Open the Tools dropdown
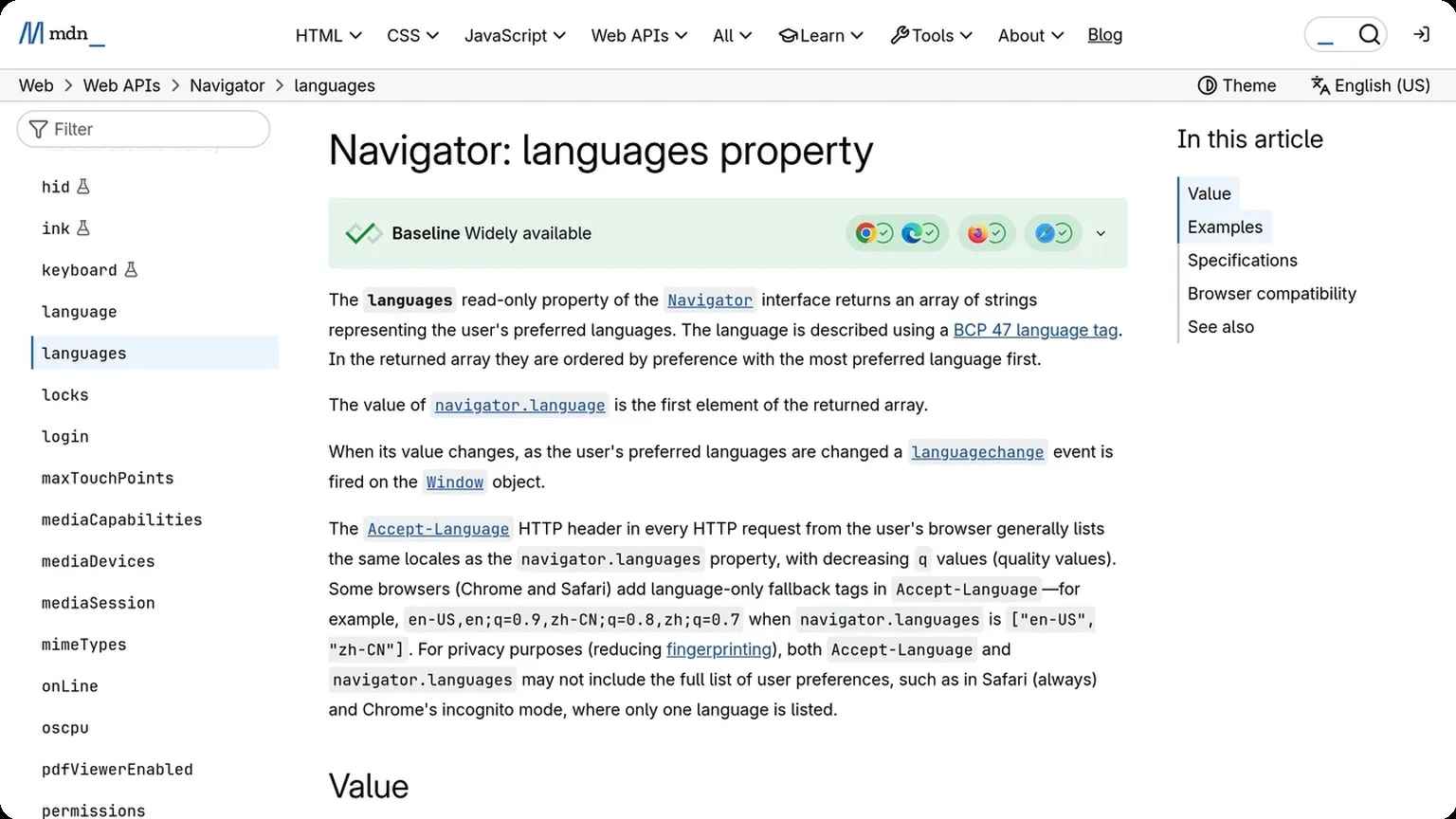 coord(931,35)
